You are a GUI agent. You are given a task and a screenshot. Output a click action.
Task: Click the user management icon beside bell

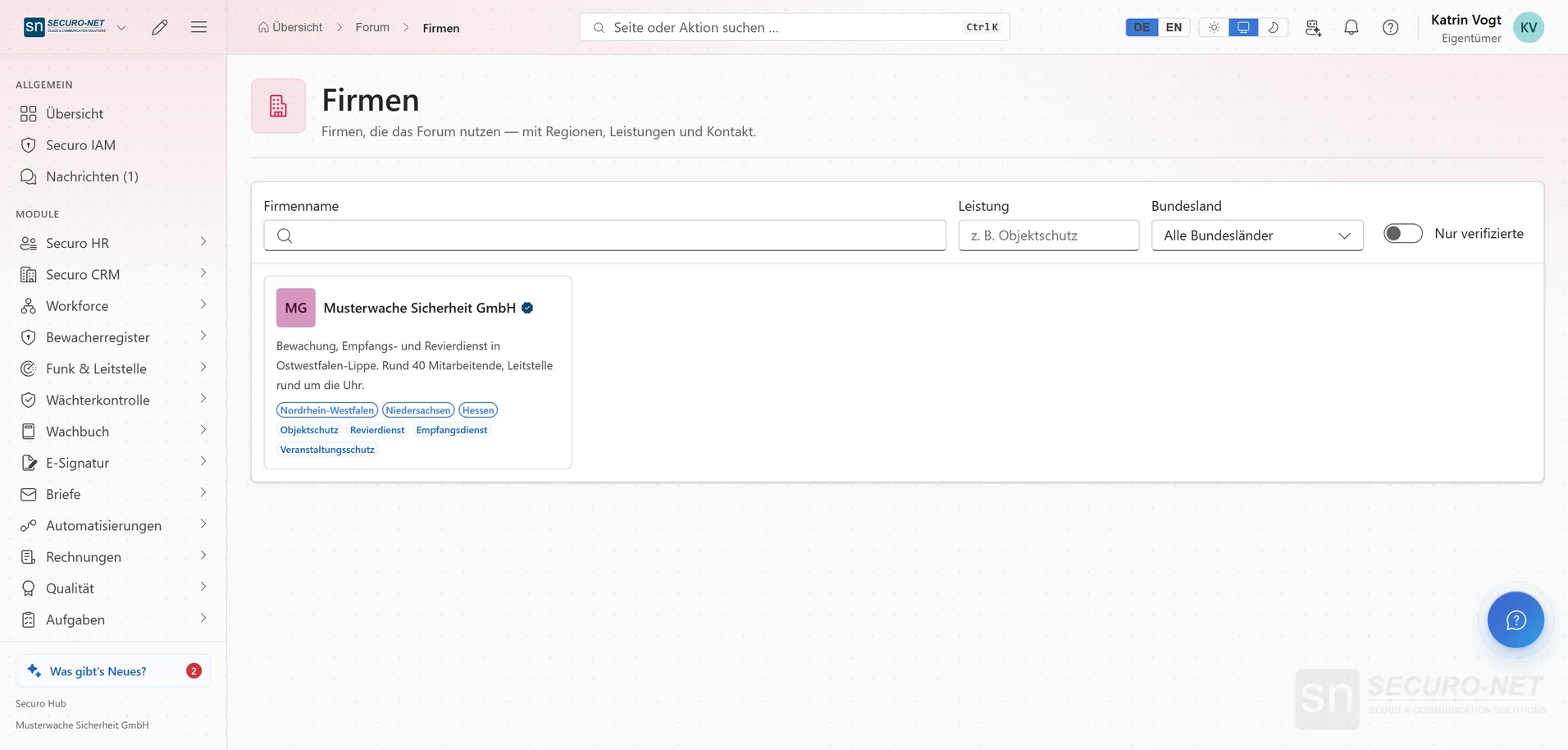click(1313, 27)
